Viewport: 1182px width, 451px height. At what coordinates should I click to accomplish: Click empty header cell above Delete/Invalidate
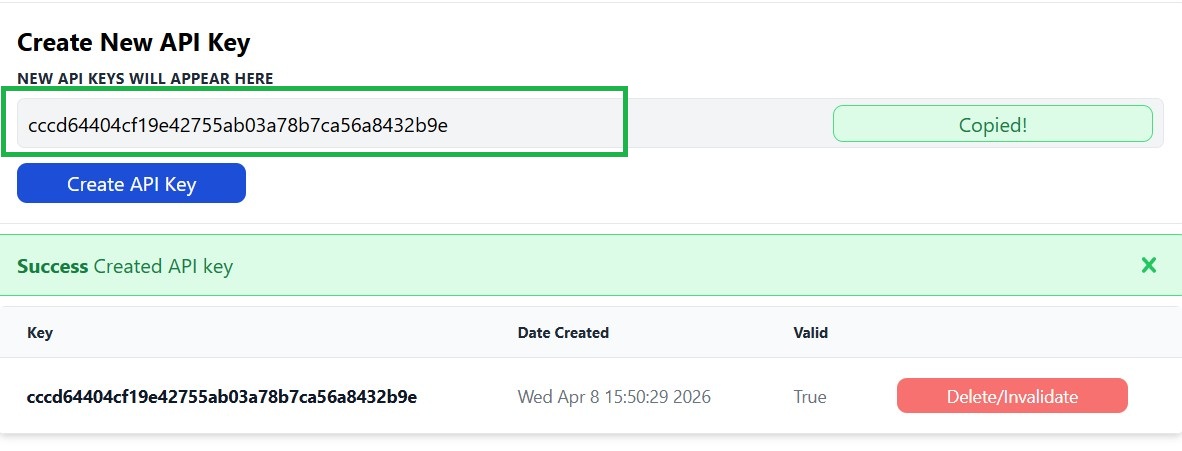[x=1012, y=333]
